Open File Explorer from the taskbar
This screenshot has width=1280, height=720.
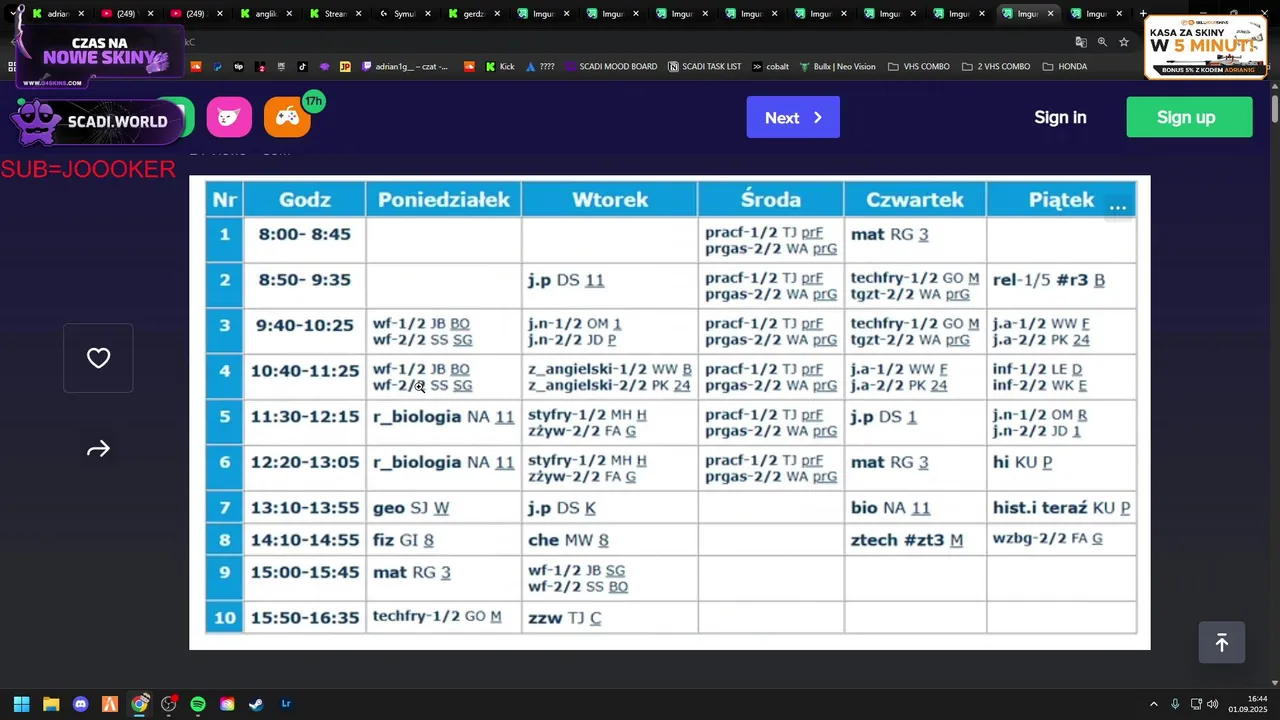pos(51,704)
